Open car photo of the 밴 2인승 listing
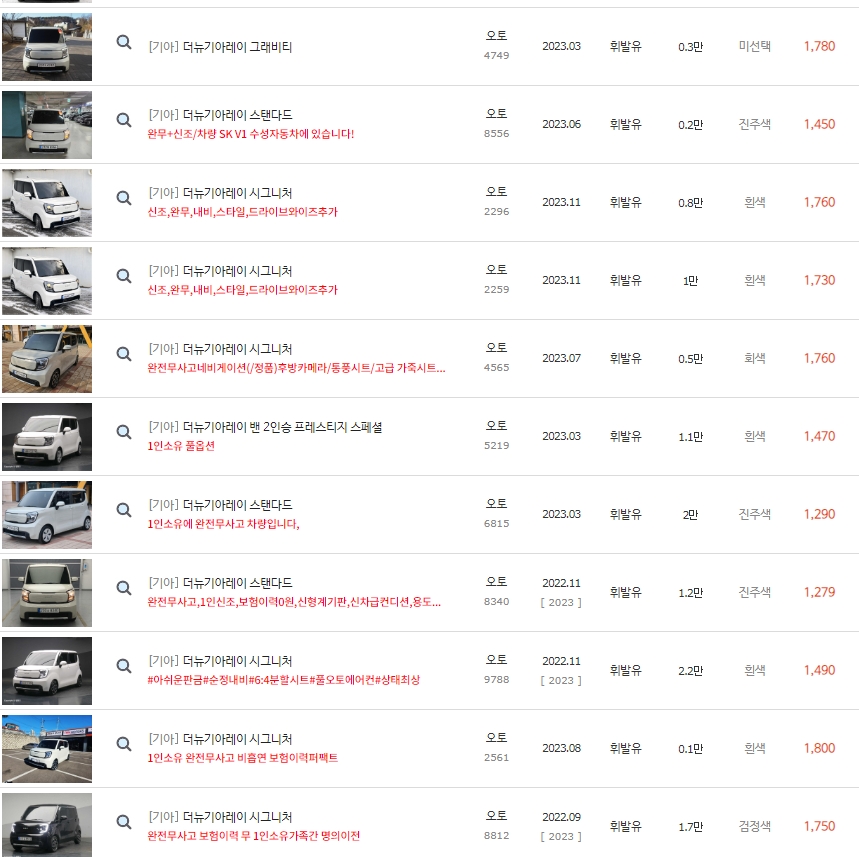The image size is (859, 857). pyautogui.click(x=47, y=437)
